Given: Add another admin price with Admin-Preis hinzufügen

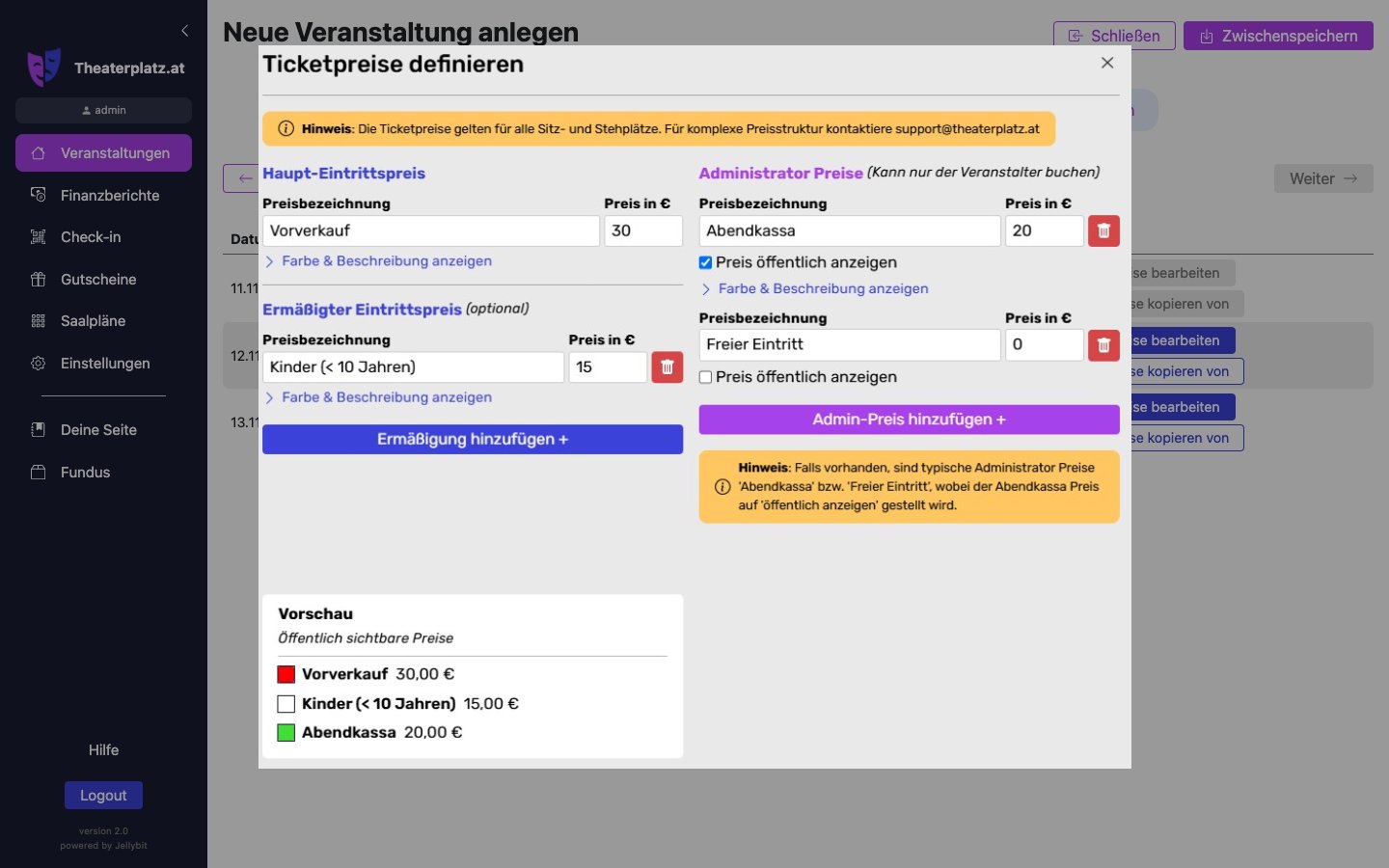Looking at the screenshot, I should point(909,420).
